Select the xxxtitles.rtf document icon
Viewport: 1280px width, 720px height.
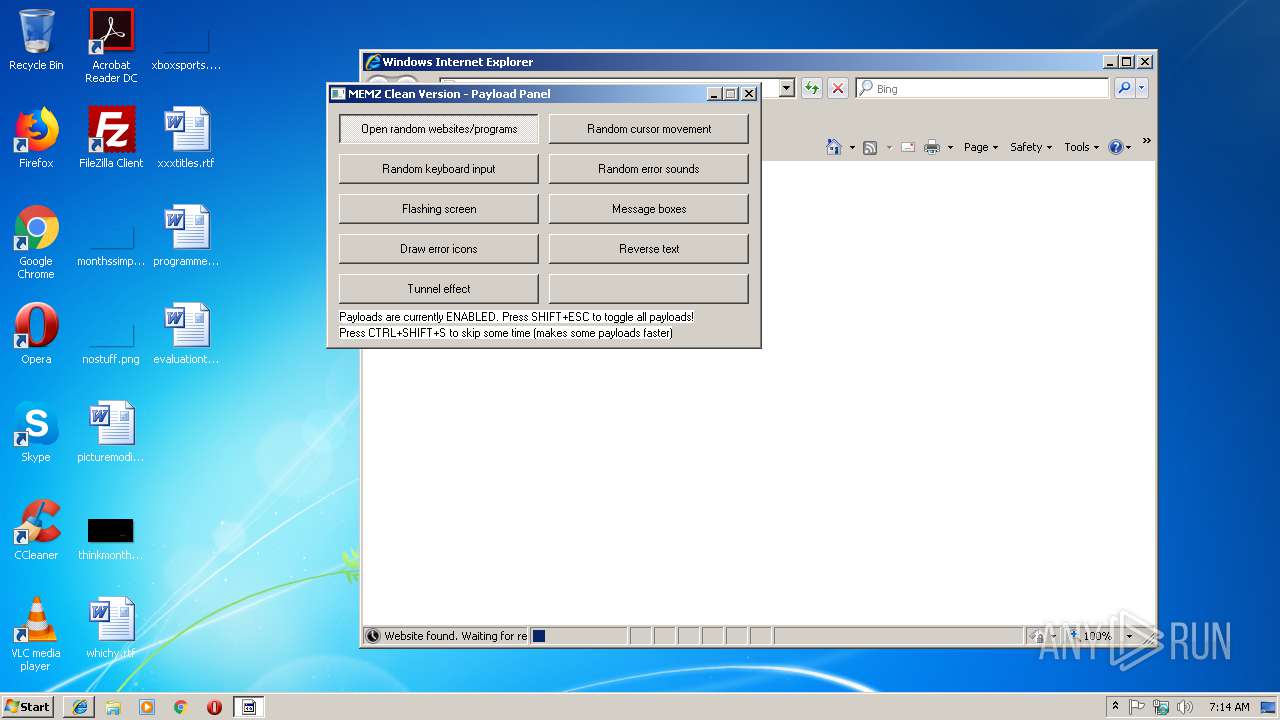coord(186,138)
